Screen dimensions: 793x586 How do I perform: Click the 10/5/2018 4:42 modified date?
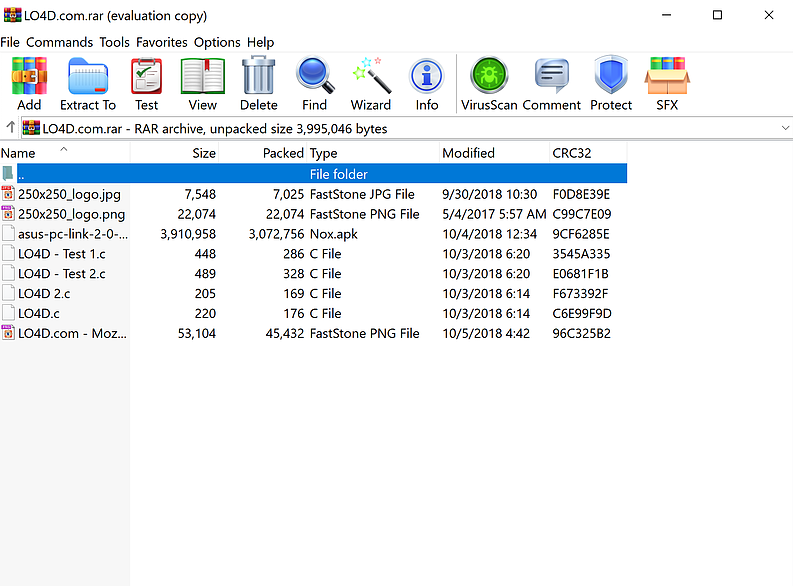486,333
